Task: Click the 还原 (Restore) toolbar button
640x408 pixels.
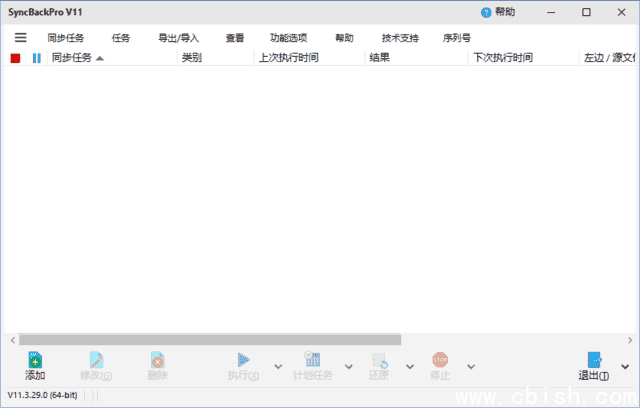Action: (x=379, y=366)
